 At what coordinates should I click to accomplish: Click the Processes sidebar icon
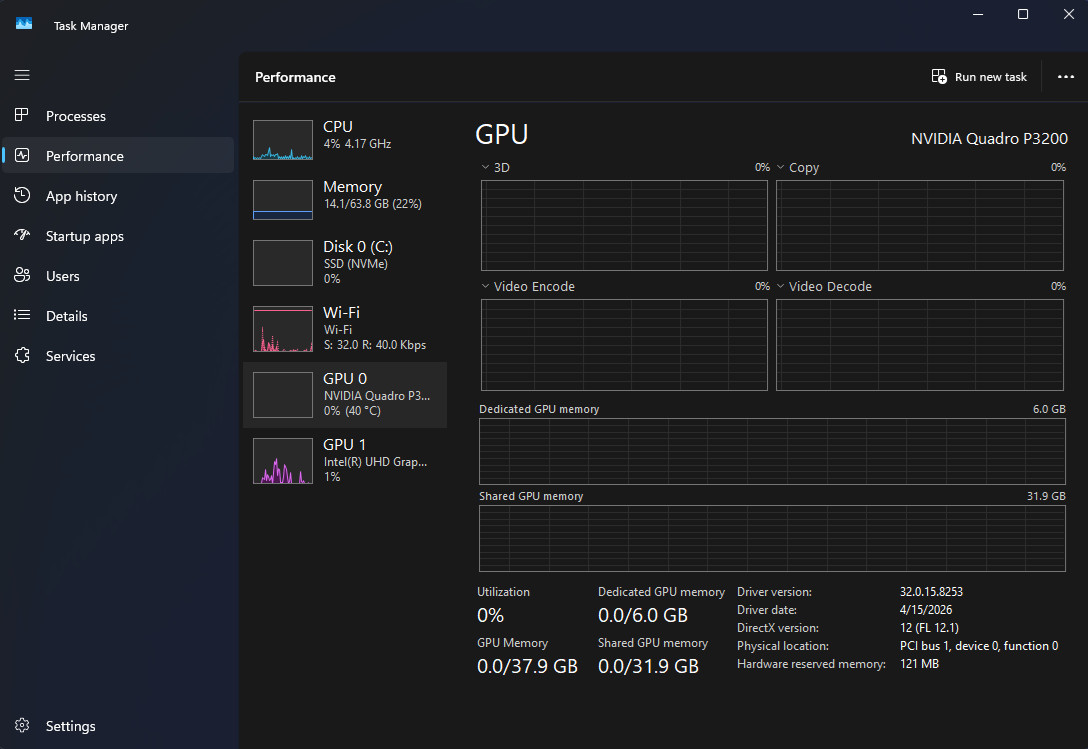pos(22,115)
